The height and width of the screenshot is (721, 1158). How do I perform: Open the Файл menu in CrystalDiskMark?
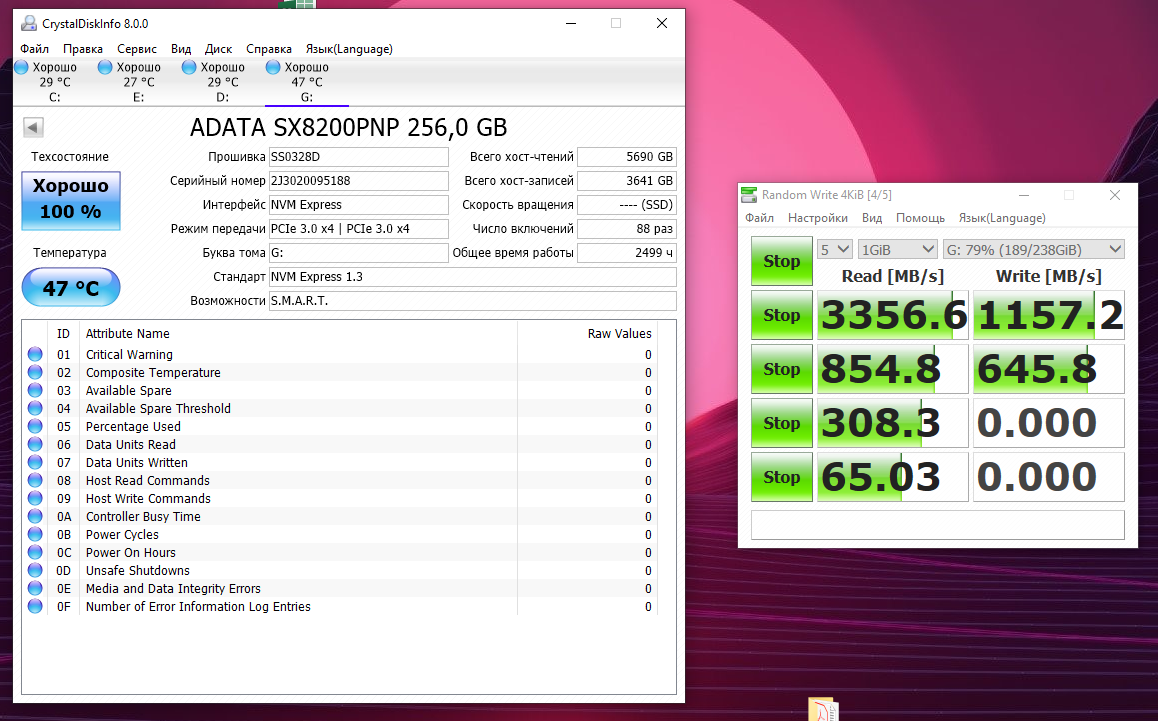pos(759,218)
